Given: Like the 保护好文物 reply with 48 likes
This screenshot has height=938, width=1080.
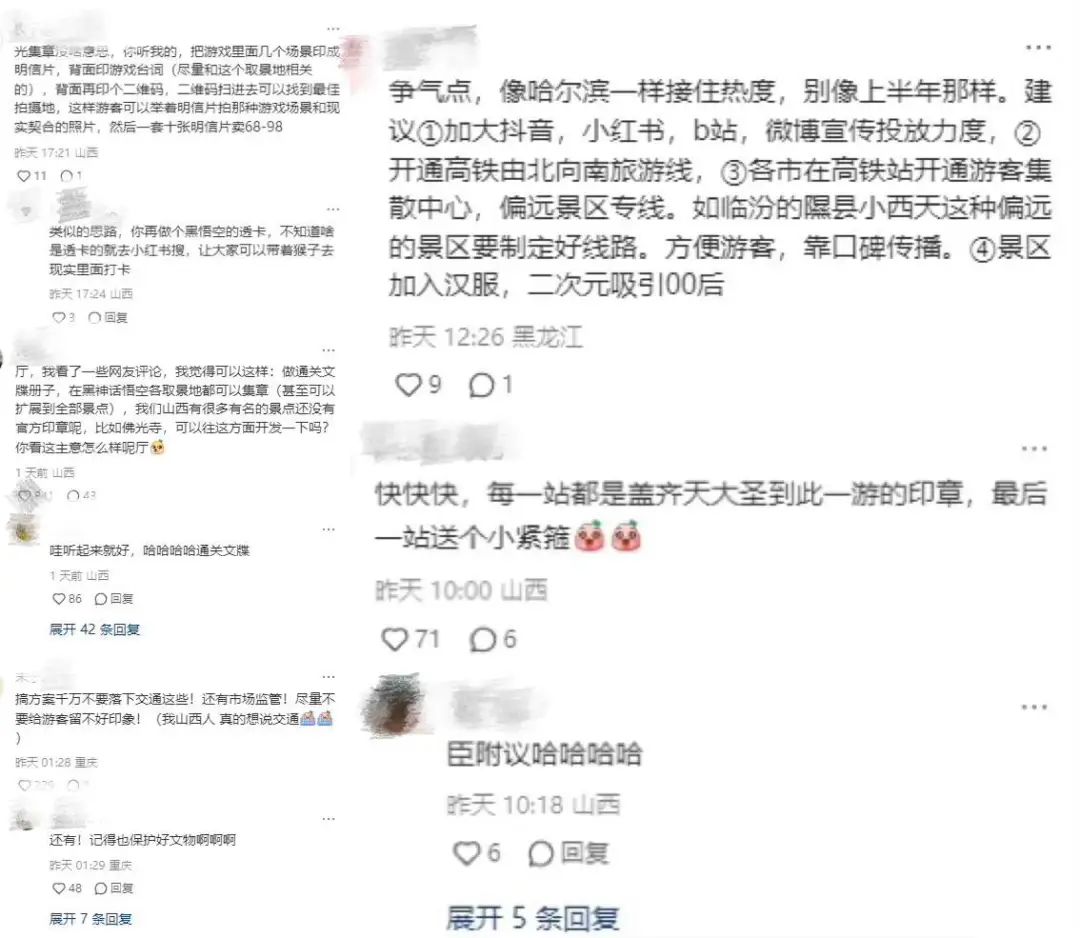Looking at the screenshot, I should click(59, 888).
